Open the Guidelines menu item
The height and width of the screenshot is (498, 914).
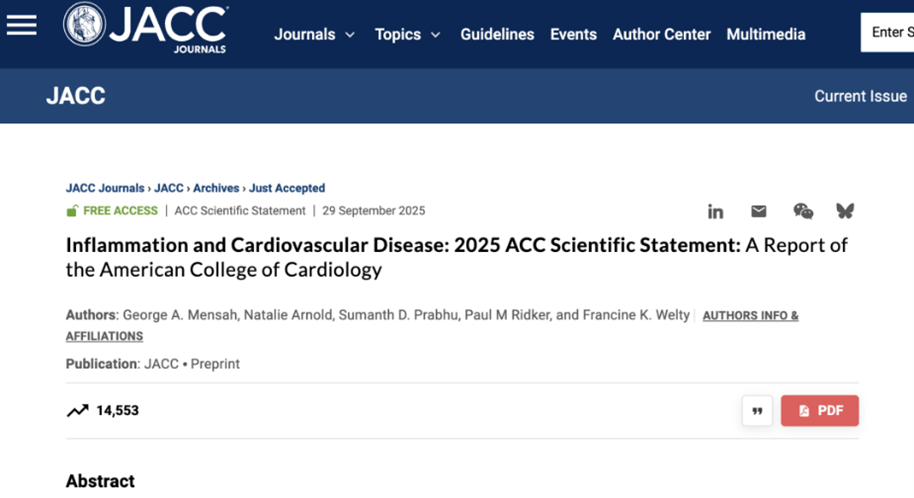[497, 34]
